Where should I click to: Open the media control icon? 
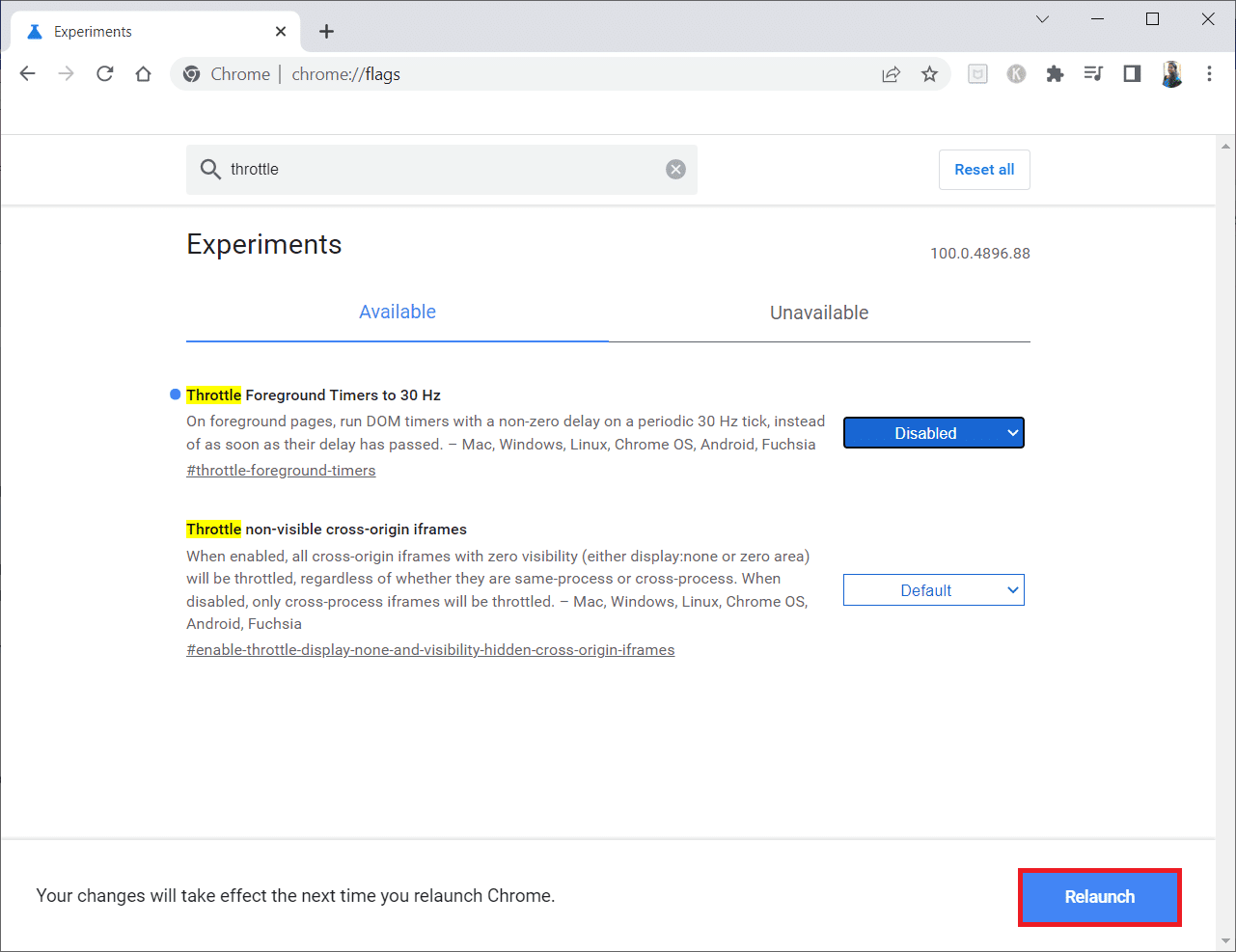1093,74
